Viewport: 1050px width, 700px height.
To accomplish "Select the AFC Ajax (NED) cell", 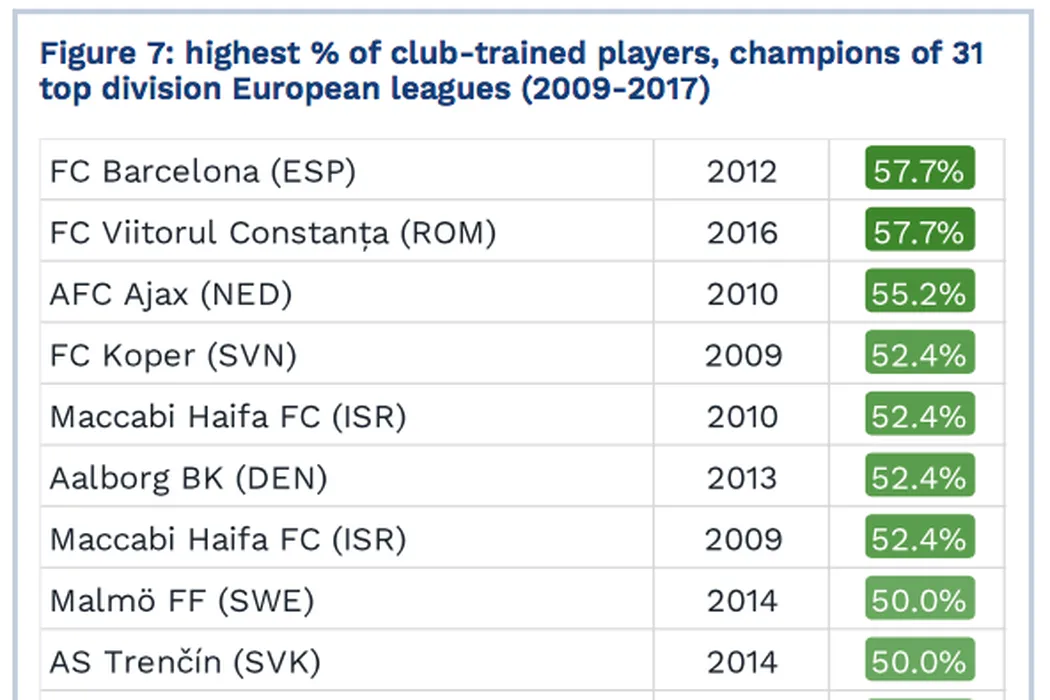I will pyautogui.click(x=170, y=294).
